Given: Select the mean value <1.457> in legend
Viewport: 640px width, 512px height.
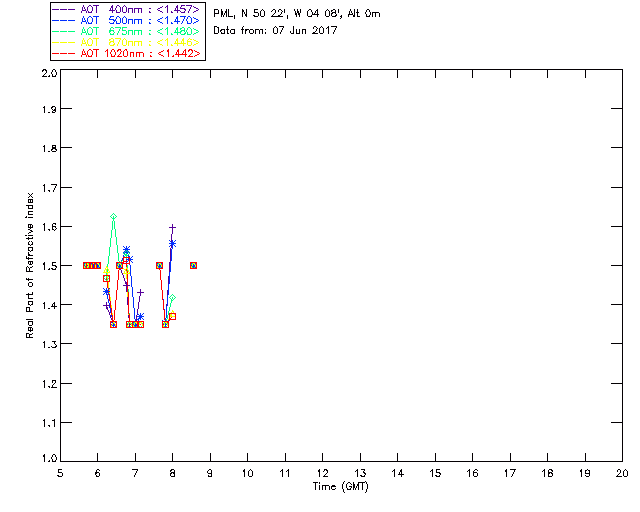Looking at the screenshot, I should (x=178, y=9).
